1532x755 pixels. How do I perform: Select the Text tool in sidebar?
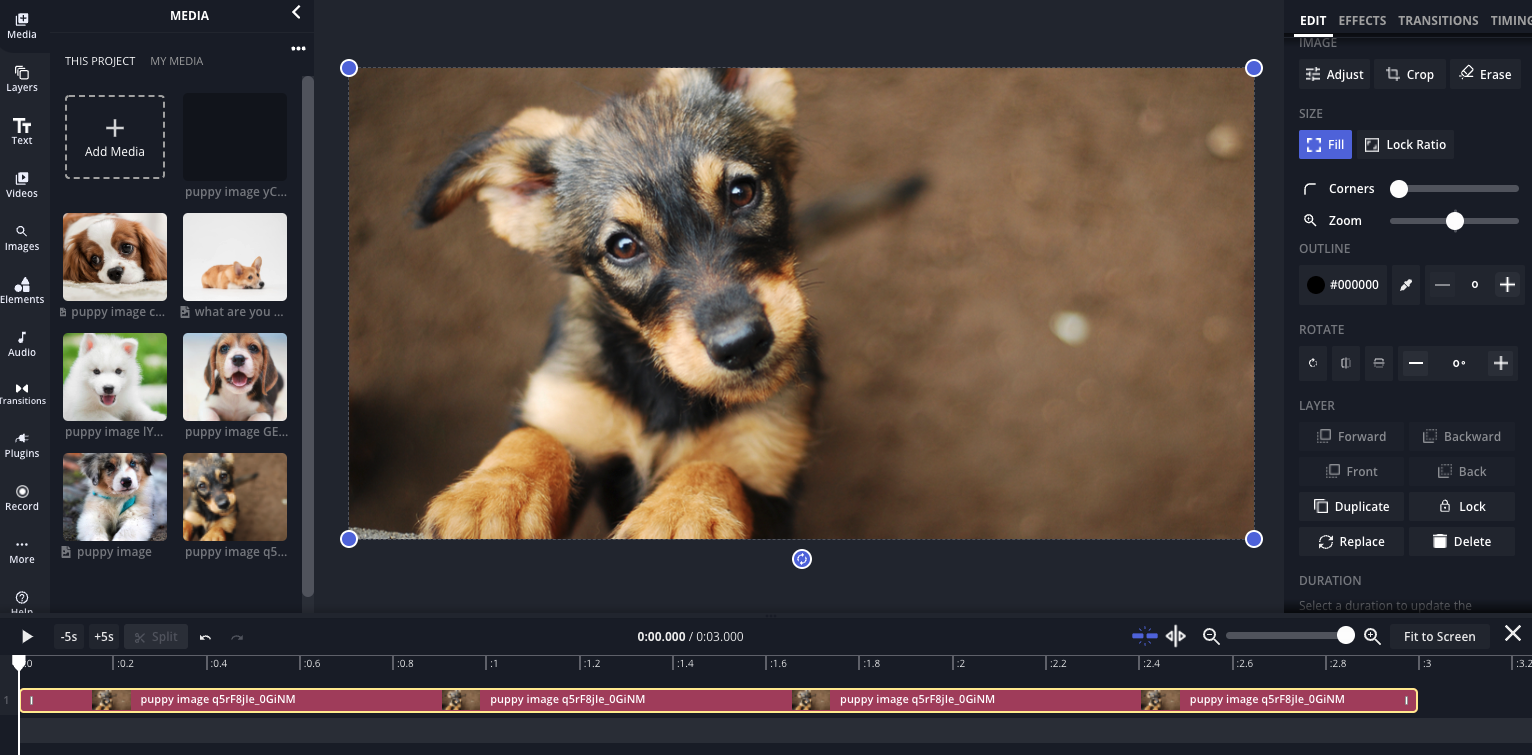pyautogui.click(x=22, y=131)
